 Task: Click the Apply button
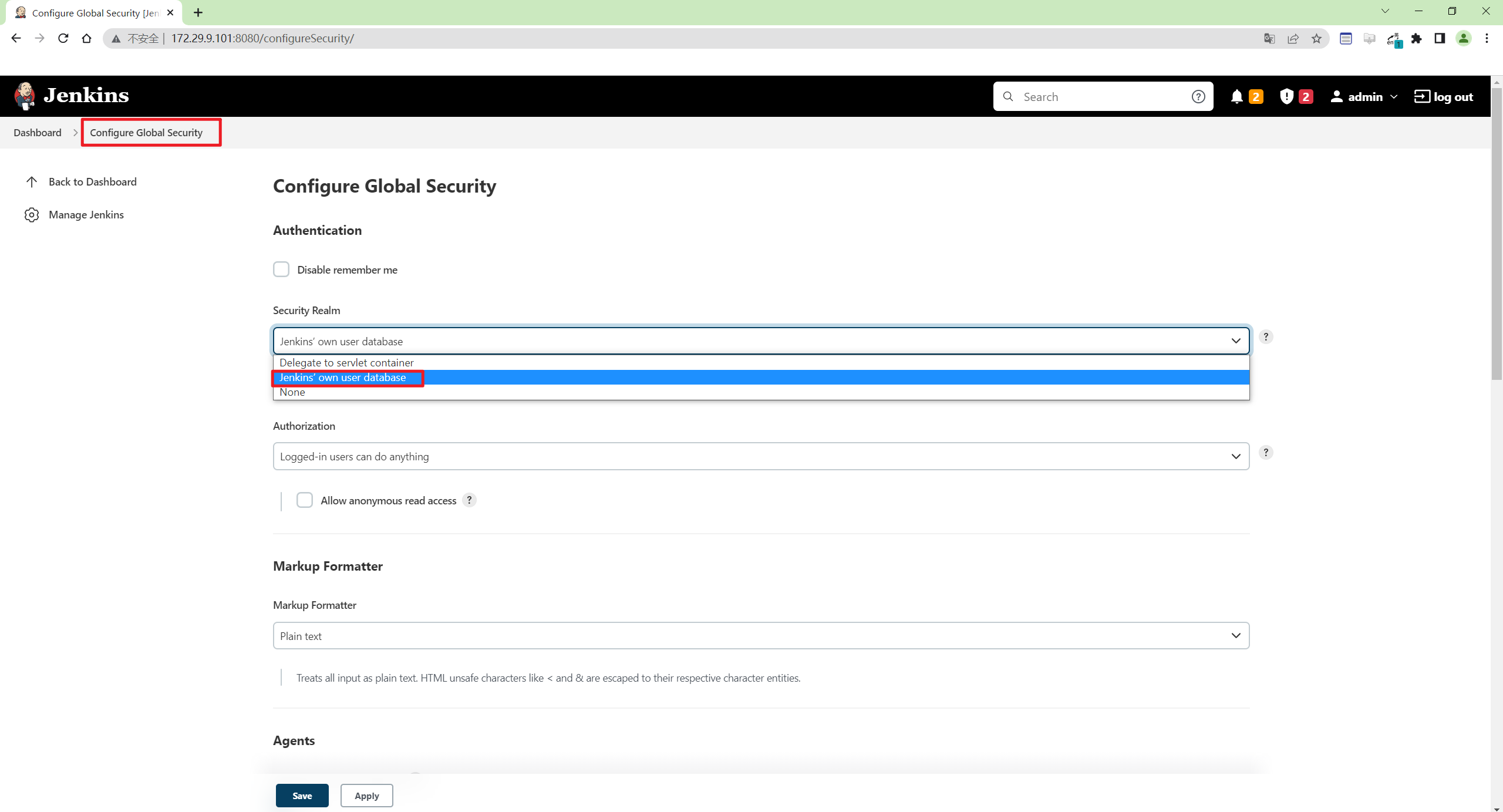click(367, 796)
